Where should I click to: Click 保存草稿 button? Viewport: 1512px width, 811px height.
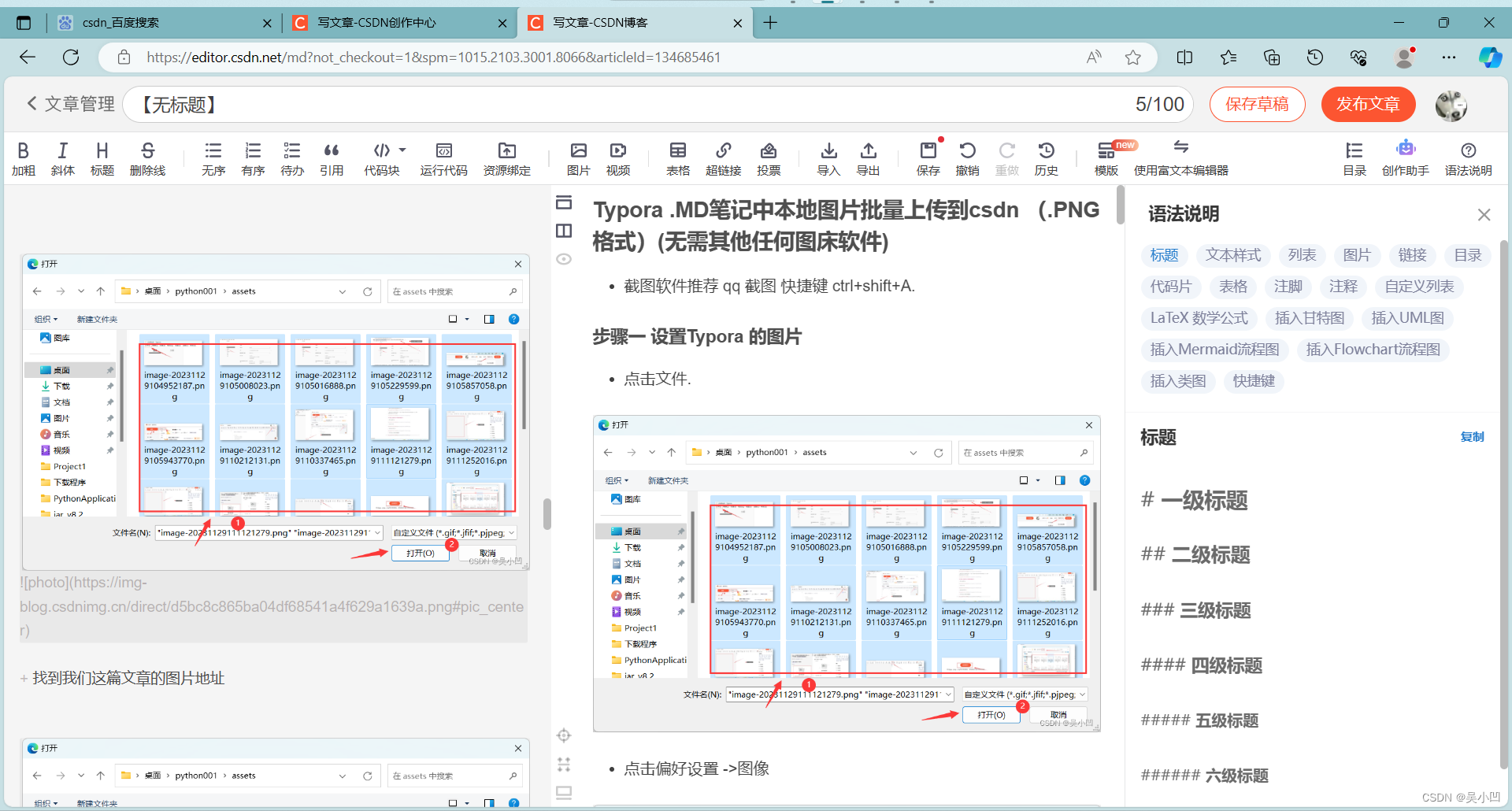[x=1258, y=104]
